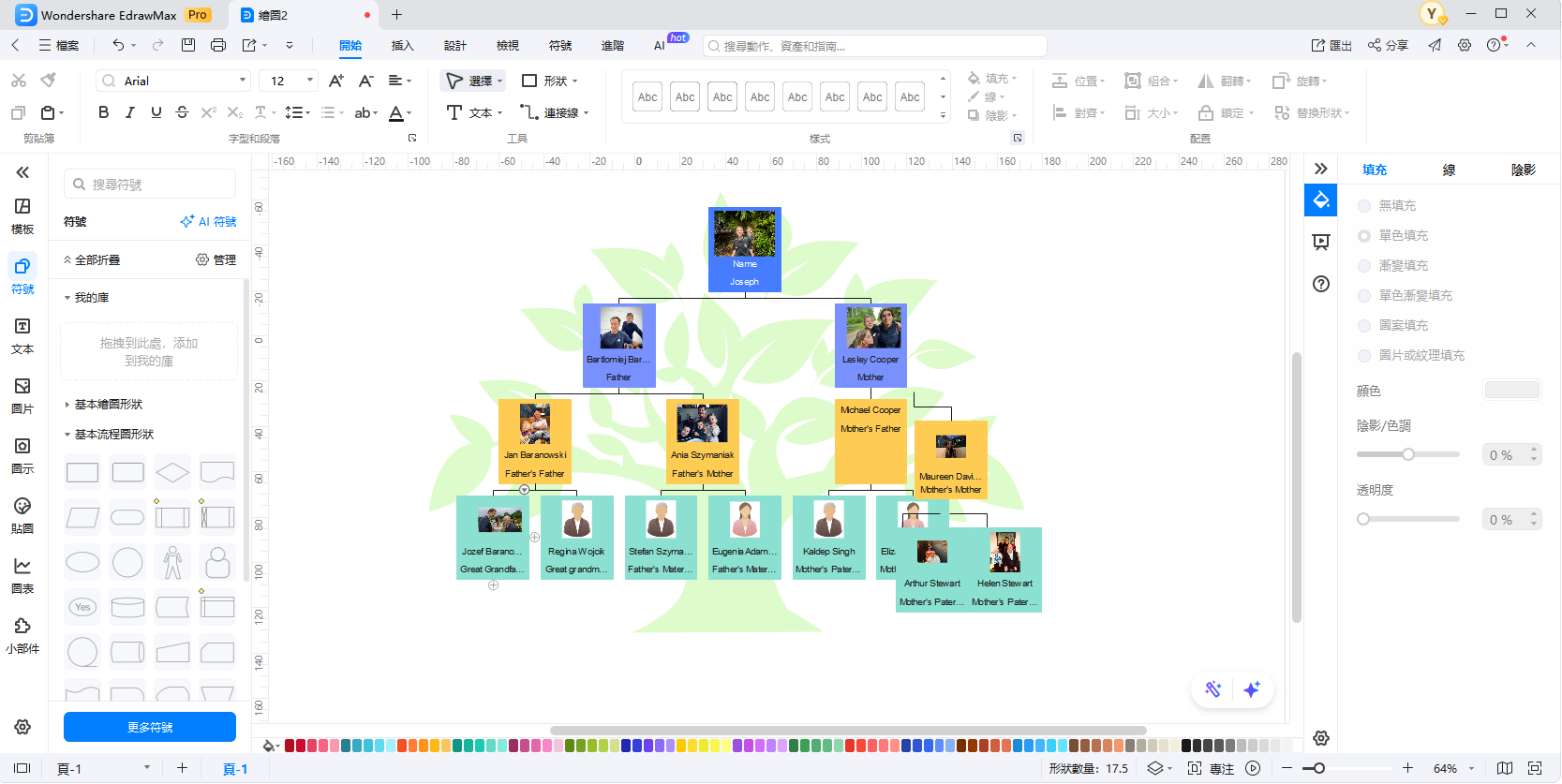The width and height of the screenshot is (1562, 784).
Task: Click the Print icon in top toolbar
Action: (218, 45)
